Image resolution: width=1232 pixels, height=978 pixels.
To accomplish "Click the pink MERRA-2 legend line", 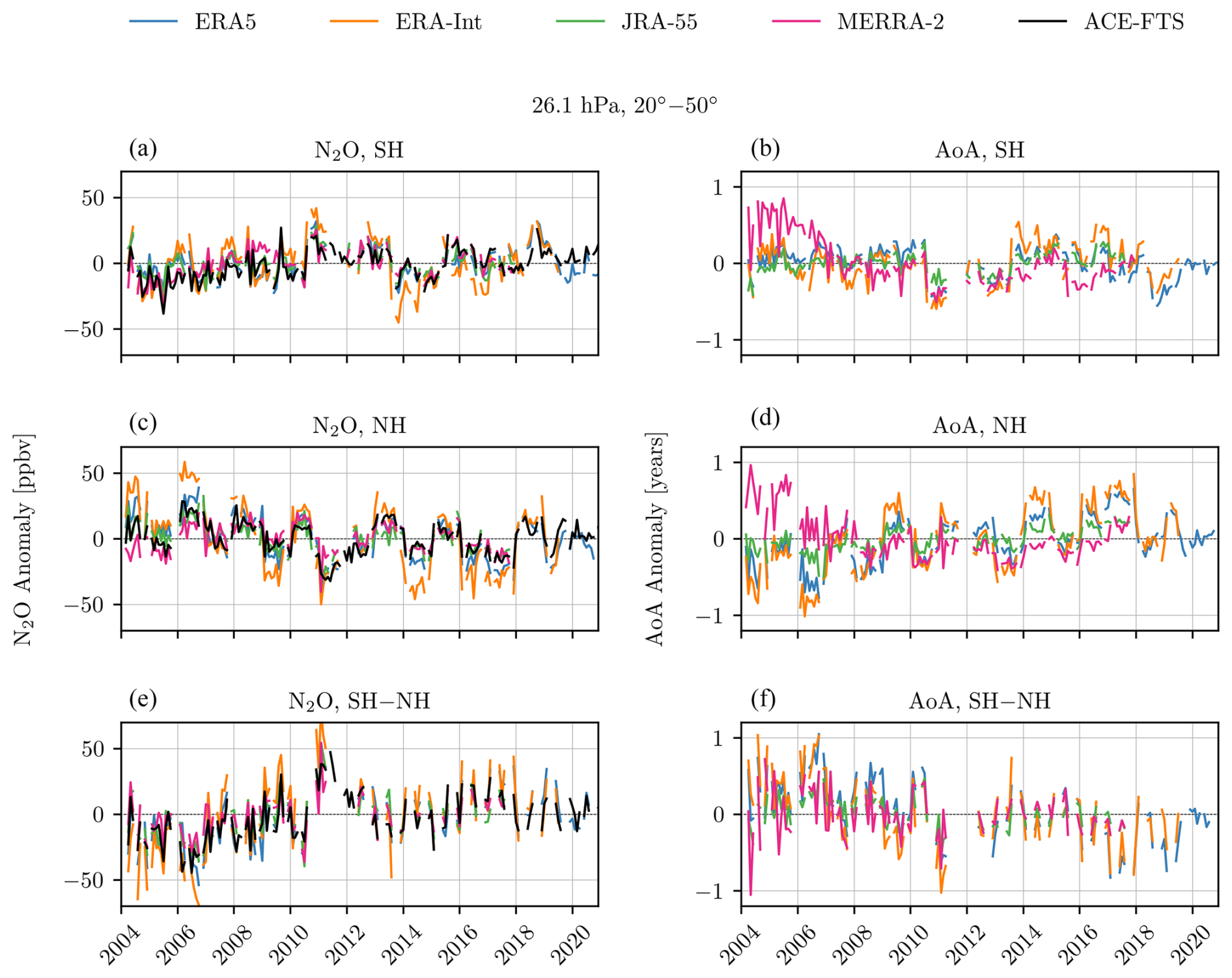I will click(x=796, y=21).
